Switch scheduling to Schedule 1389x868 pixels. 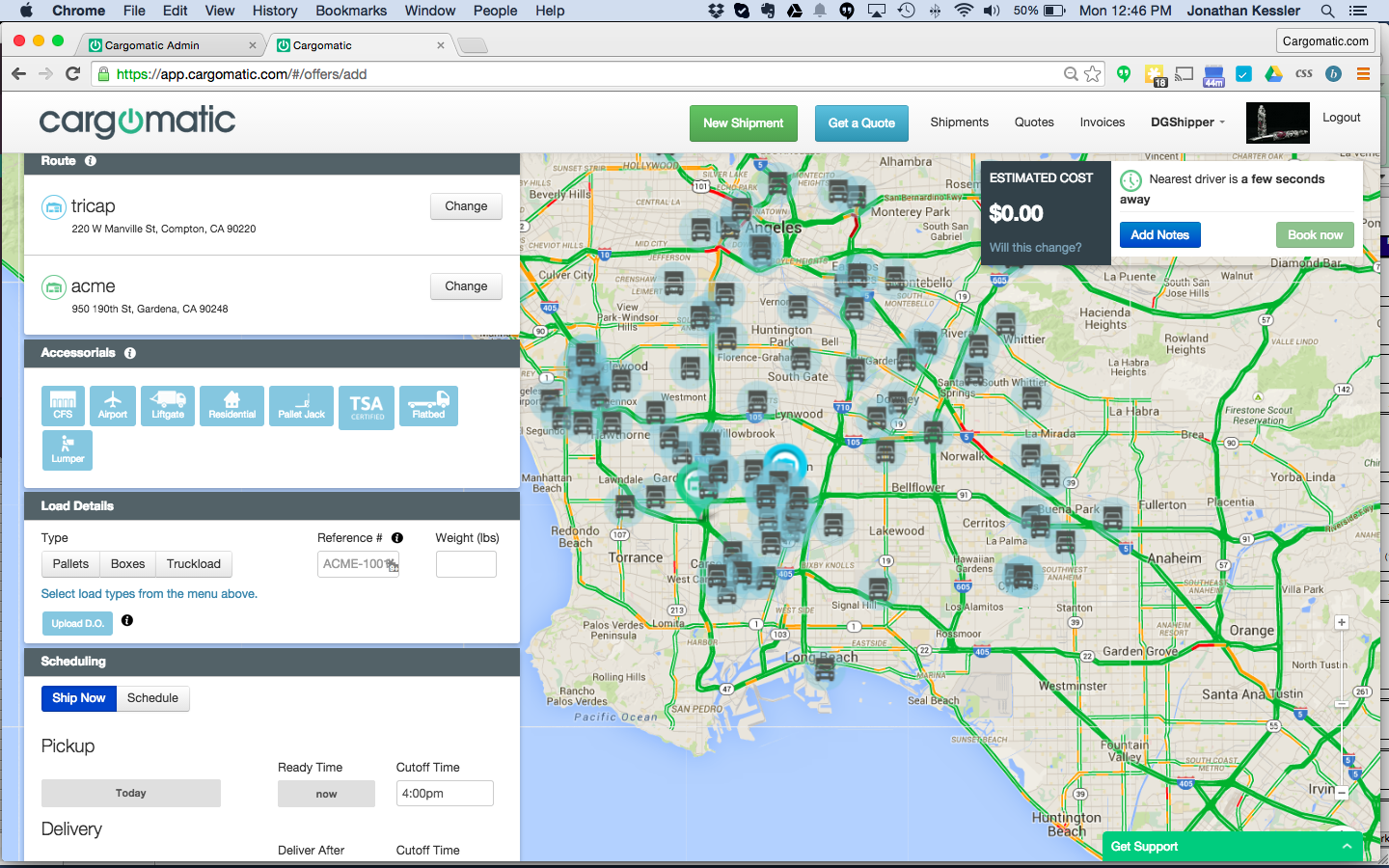152,698
